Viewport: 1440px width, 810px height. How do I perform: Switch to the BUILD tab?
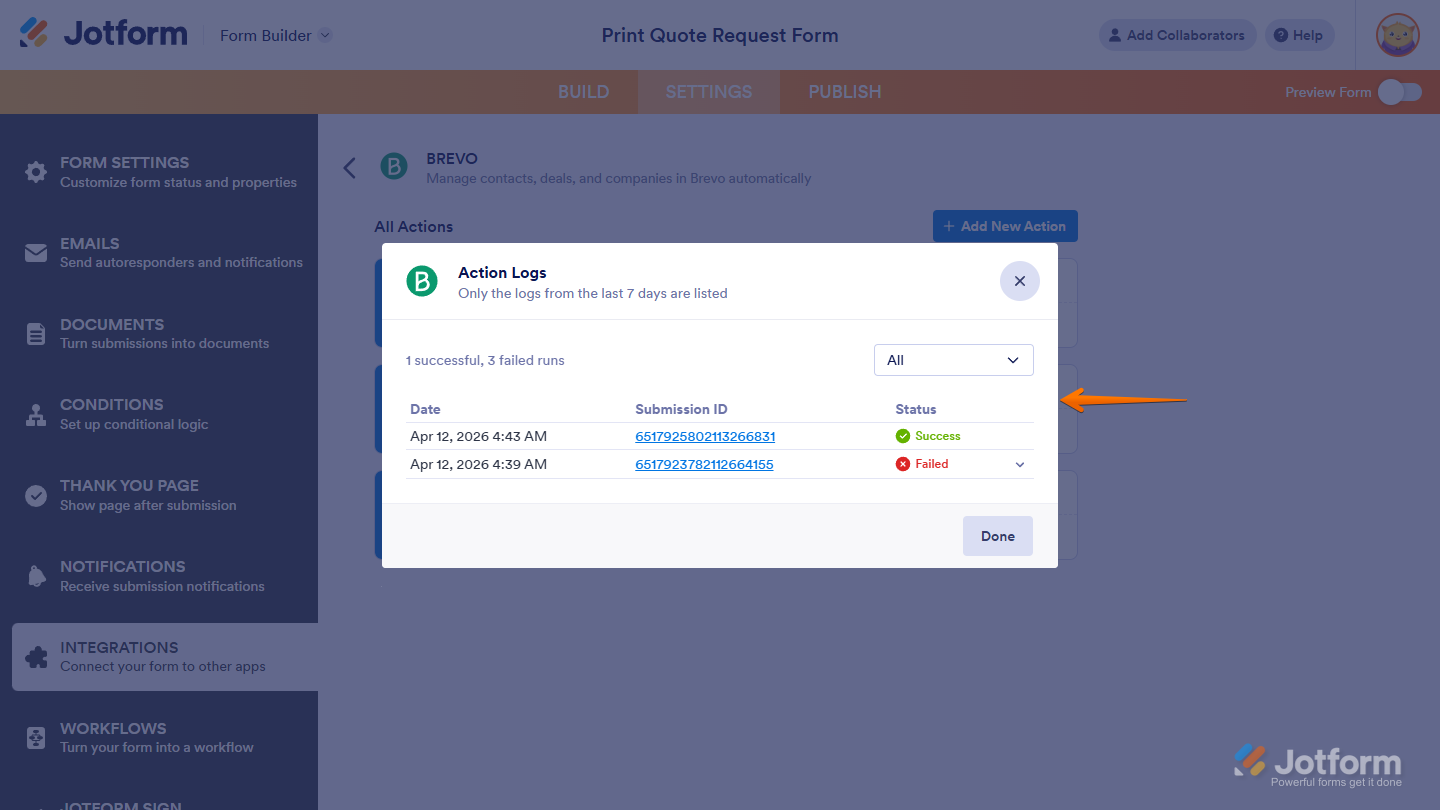pyautogui.click(x=583, y=91)
